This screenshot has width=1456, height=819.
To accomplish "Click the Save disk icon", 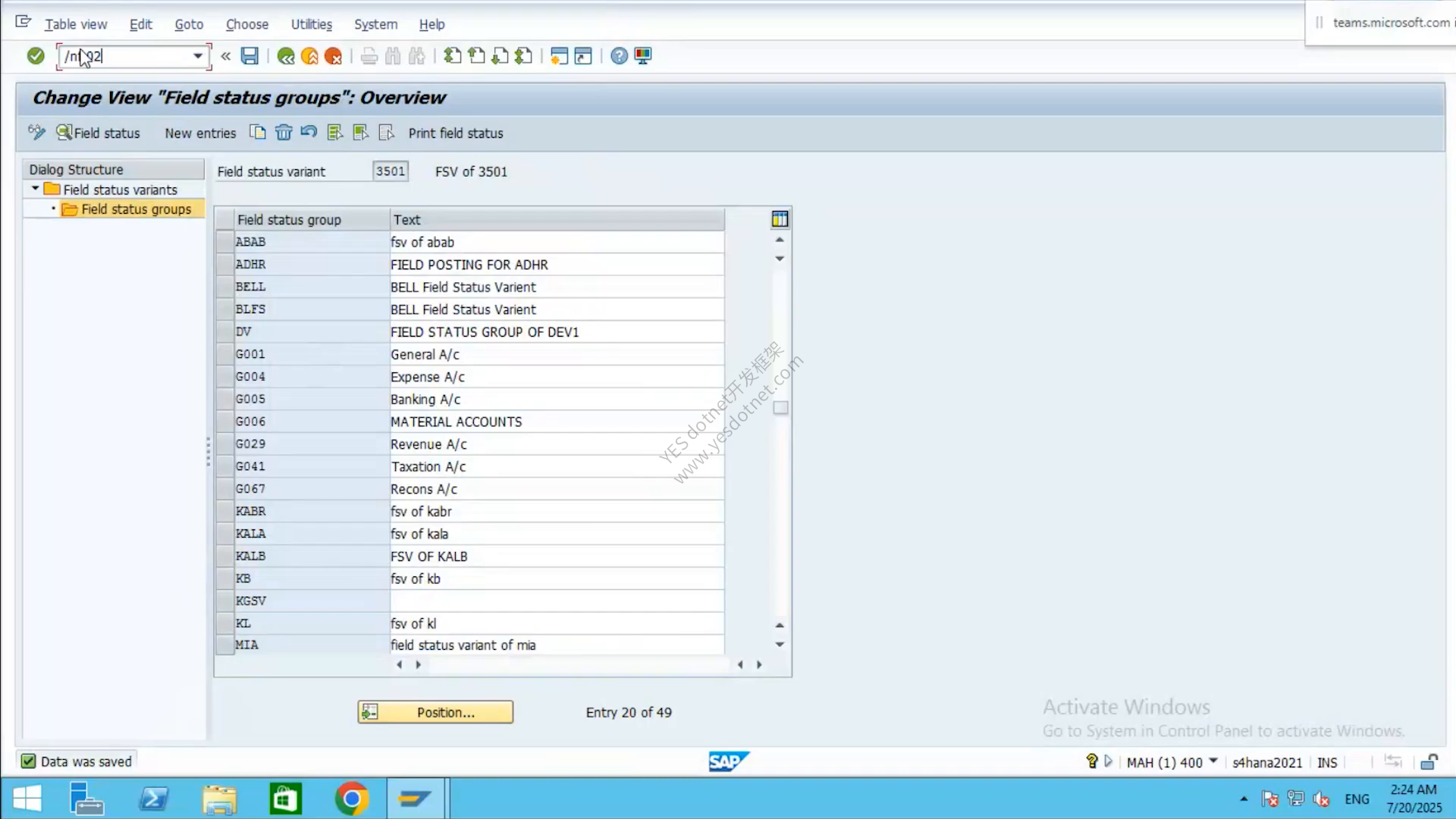I will 249,56.
